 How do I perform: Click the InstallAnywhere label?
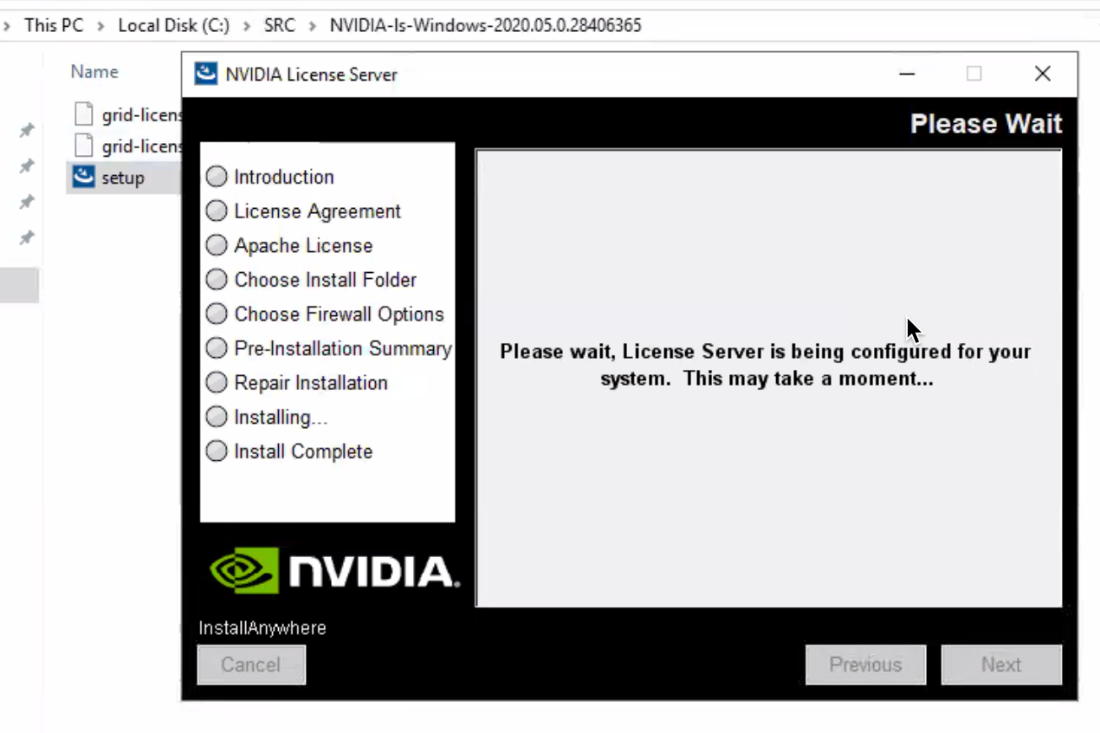coord(262,628)
